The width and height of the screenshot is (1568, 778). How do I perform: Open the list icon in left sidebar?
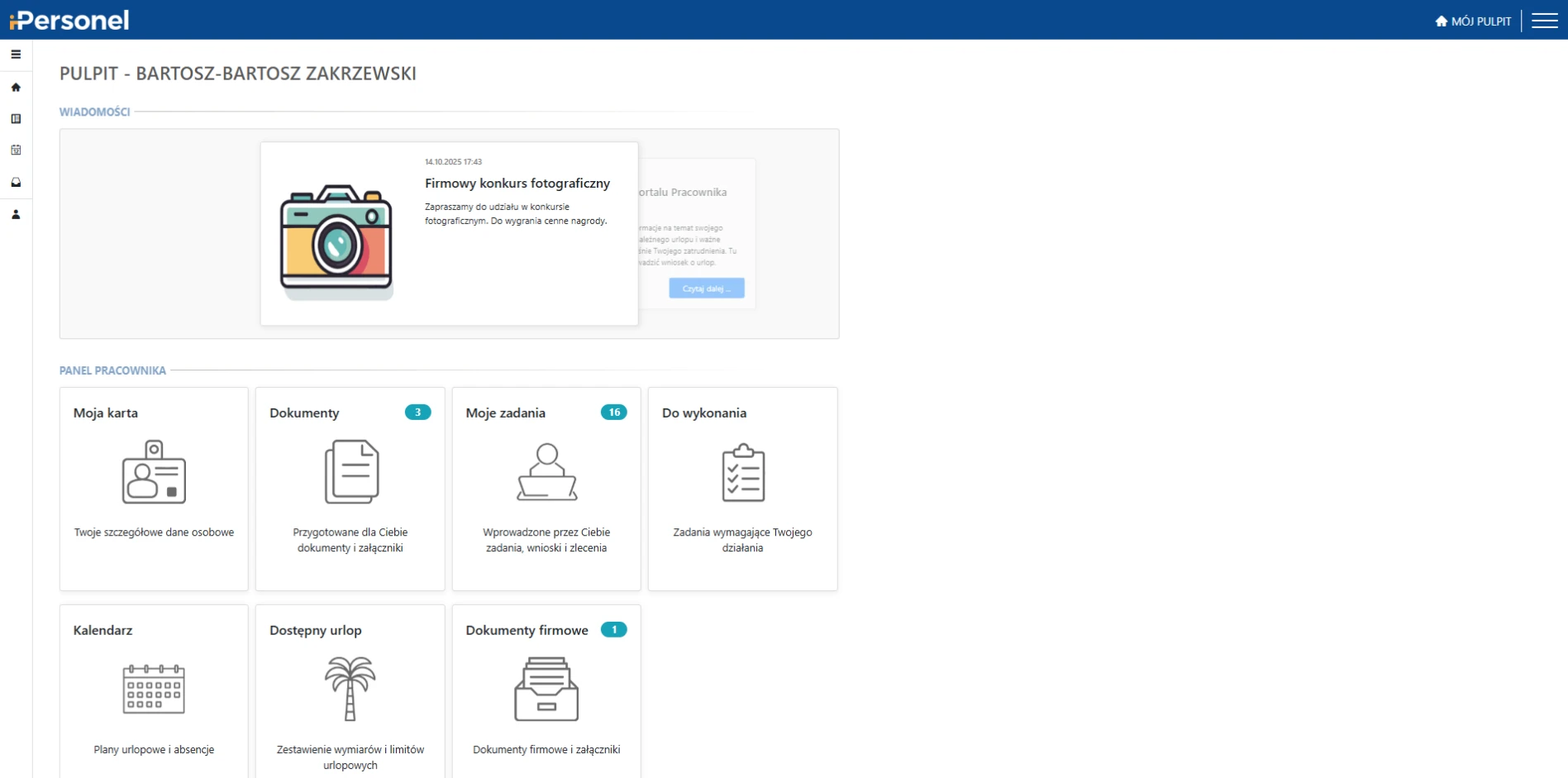pyautogui.click(x=16, y=119)
